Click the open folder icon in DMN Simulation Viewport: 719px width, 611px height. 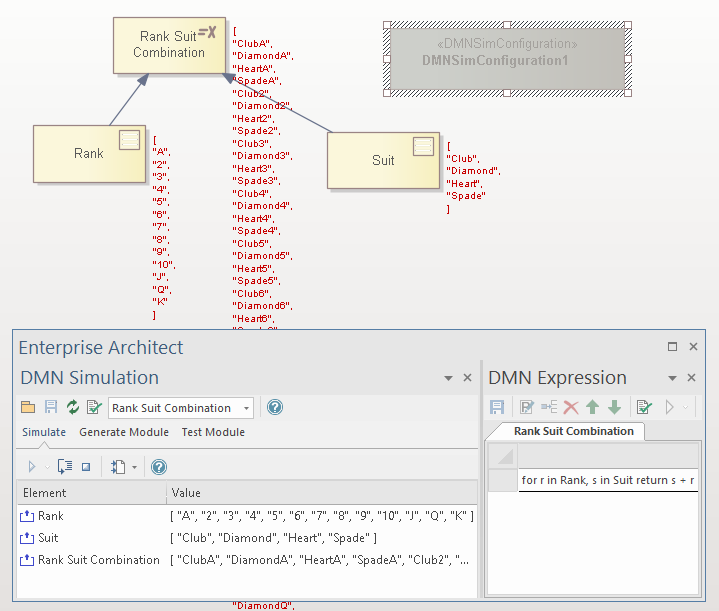pos(28,407)
